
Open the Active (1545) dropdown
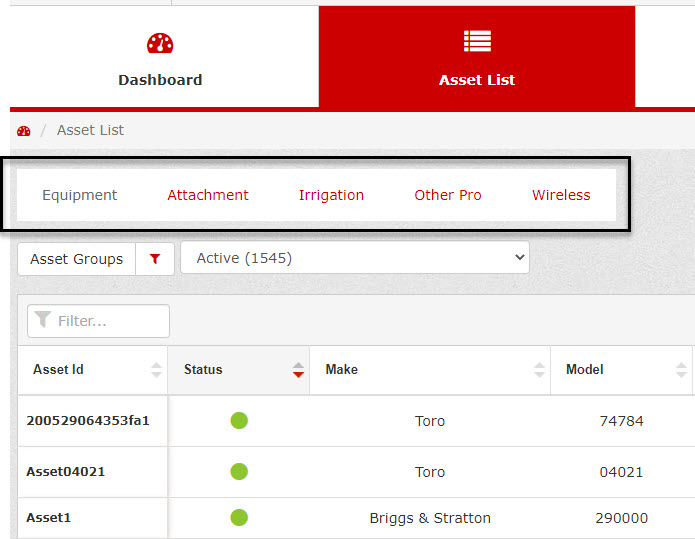point(355,258)
